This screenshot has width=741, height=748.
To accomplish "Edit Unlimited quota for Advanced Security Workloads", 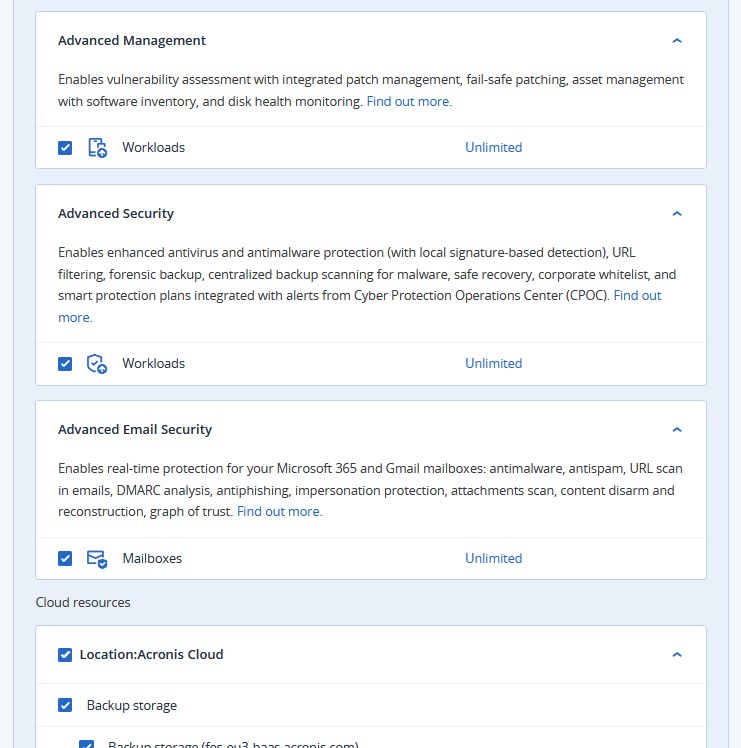I will pos(493,364).
